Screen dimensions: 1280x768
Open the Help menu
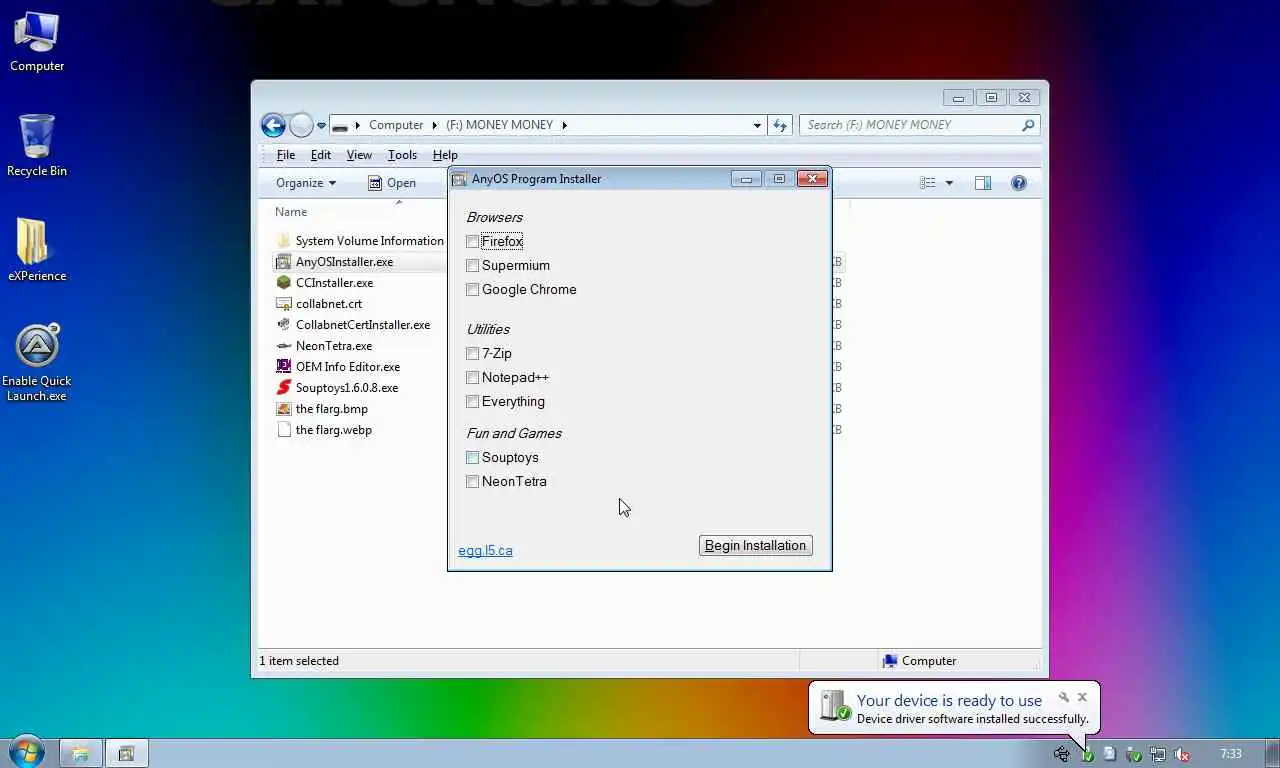[x=445, y=155]
